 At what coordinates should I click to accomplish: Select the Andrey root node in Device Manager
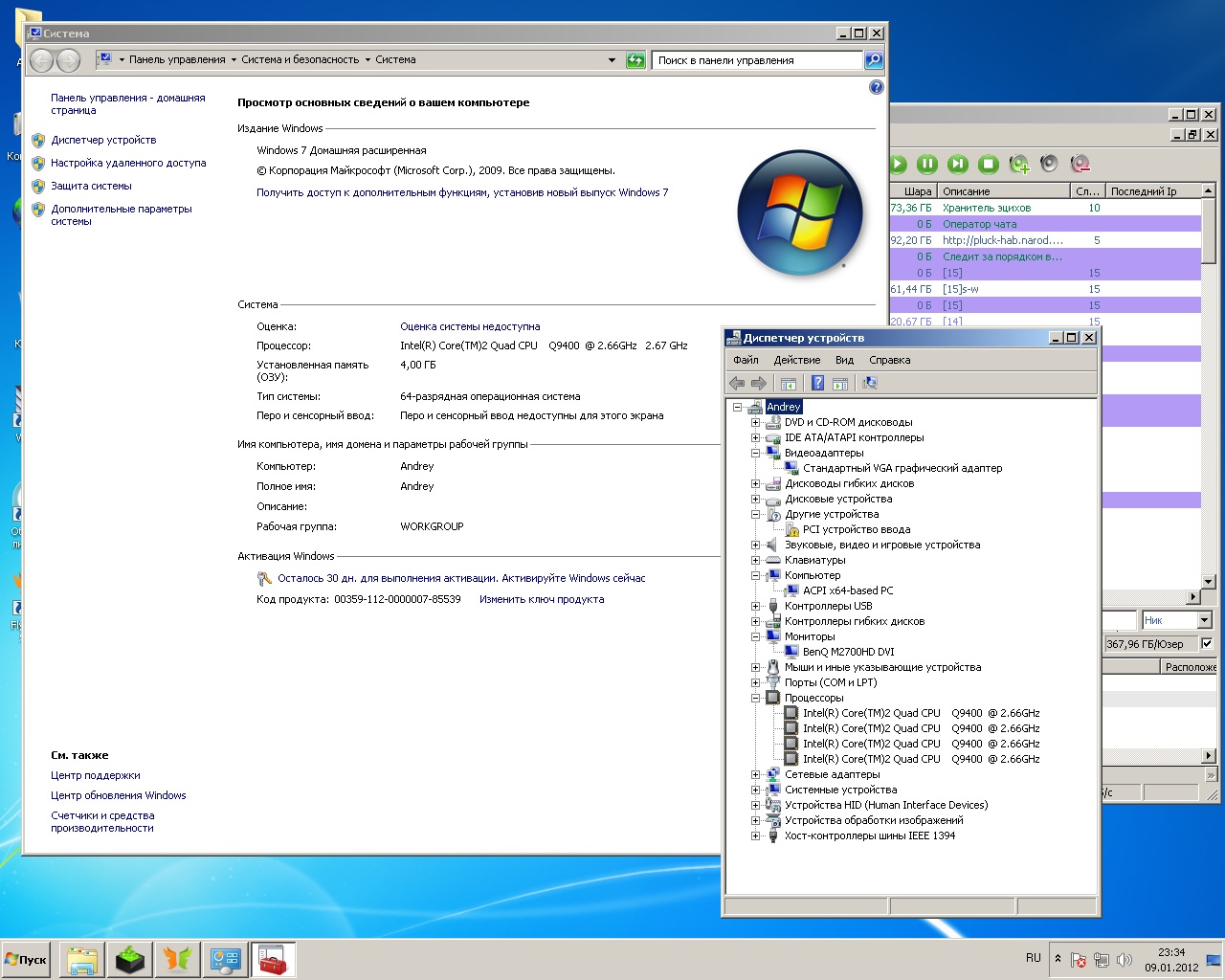click(x=783, y=407)
